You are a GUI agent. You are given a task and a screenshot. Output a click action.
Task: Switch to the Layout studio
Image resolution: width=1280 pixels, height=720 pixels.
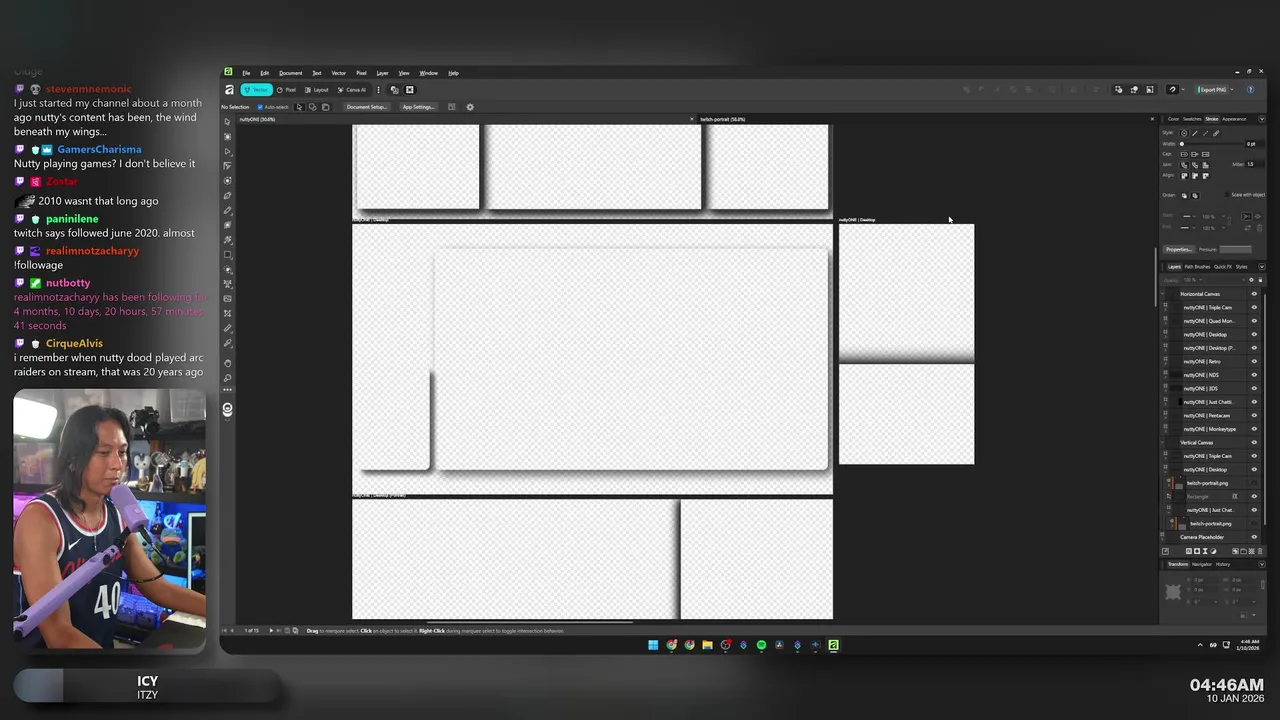point(317,90)
